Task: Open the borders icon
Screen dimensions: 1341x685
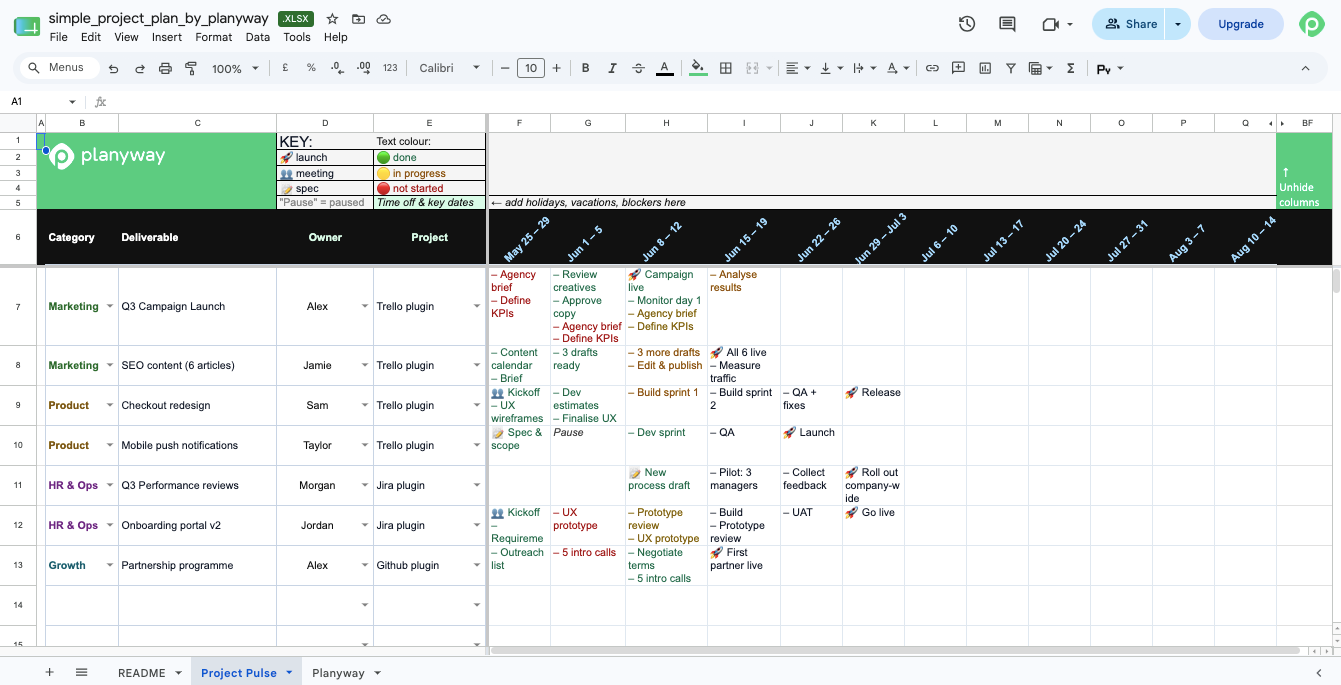Action: click(726, 68)
